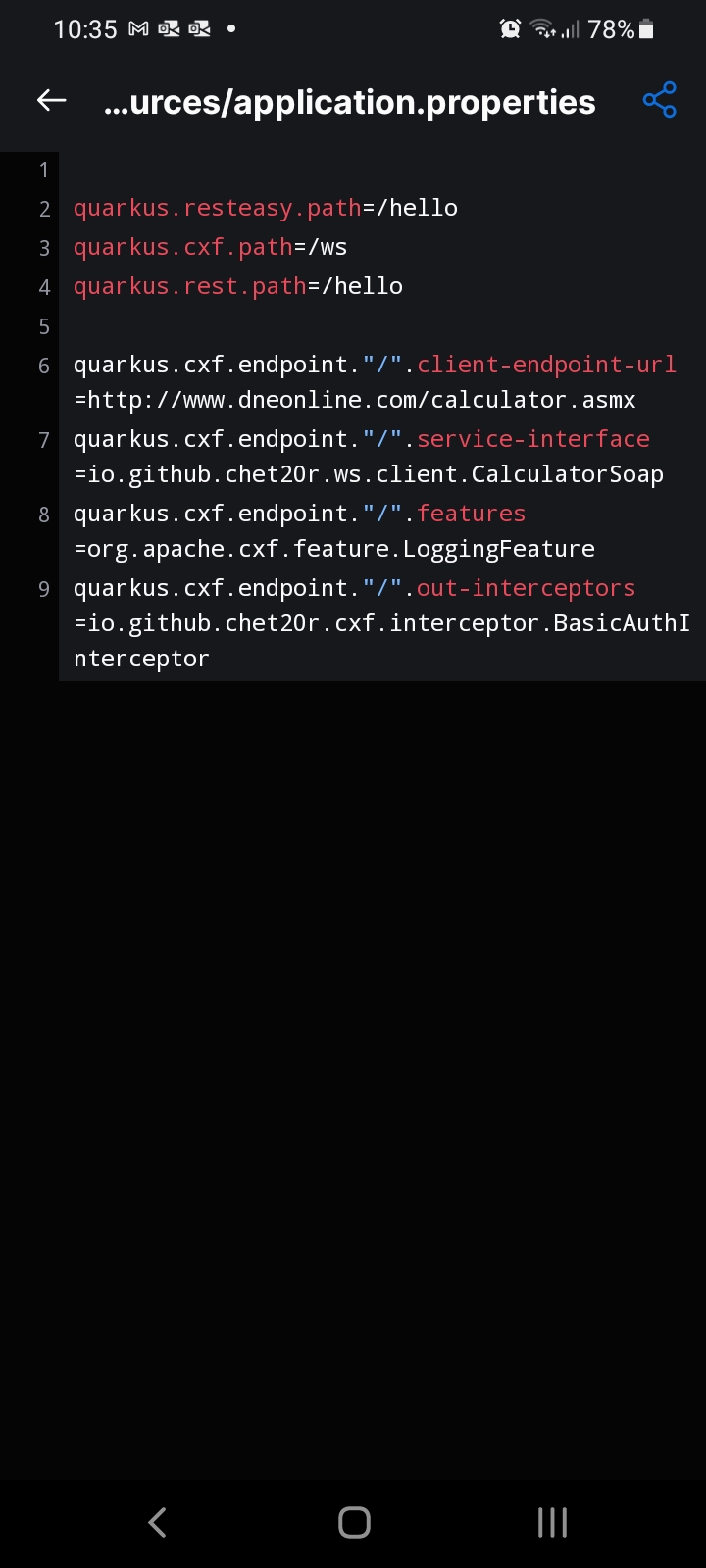Tap the alarm clock status icon
The image size is (706, 1568).
tap(510, 28)
